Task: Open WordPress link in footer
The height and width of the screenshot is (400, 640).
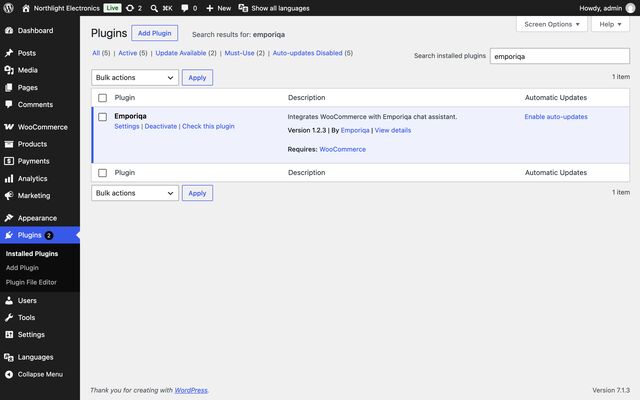Action: pyautogui.click(x=191, y=390)
